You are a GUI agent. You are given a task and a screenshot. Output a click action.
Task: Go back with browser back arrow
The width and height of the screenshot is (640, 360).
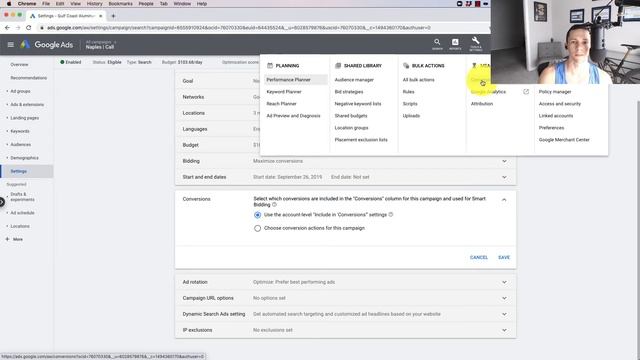click(x=7, y=28)
